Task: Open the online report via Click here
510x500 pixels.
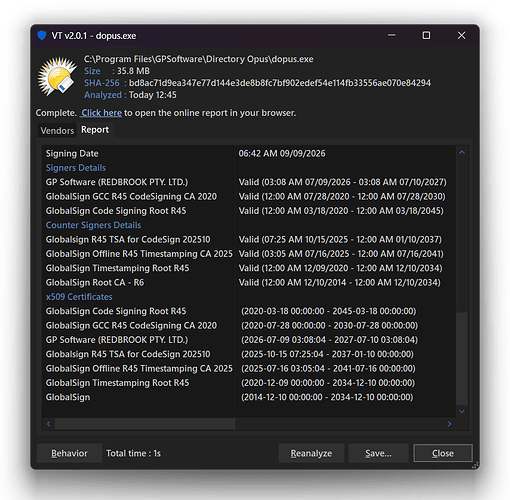Action: coord(102,113)
